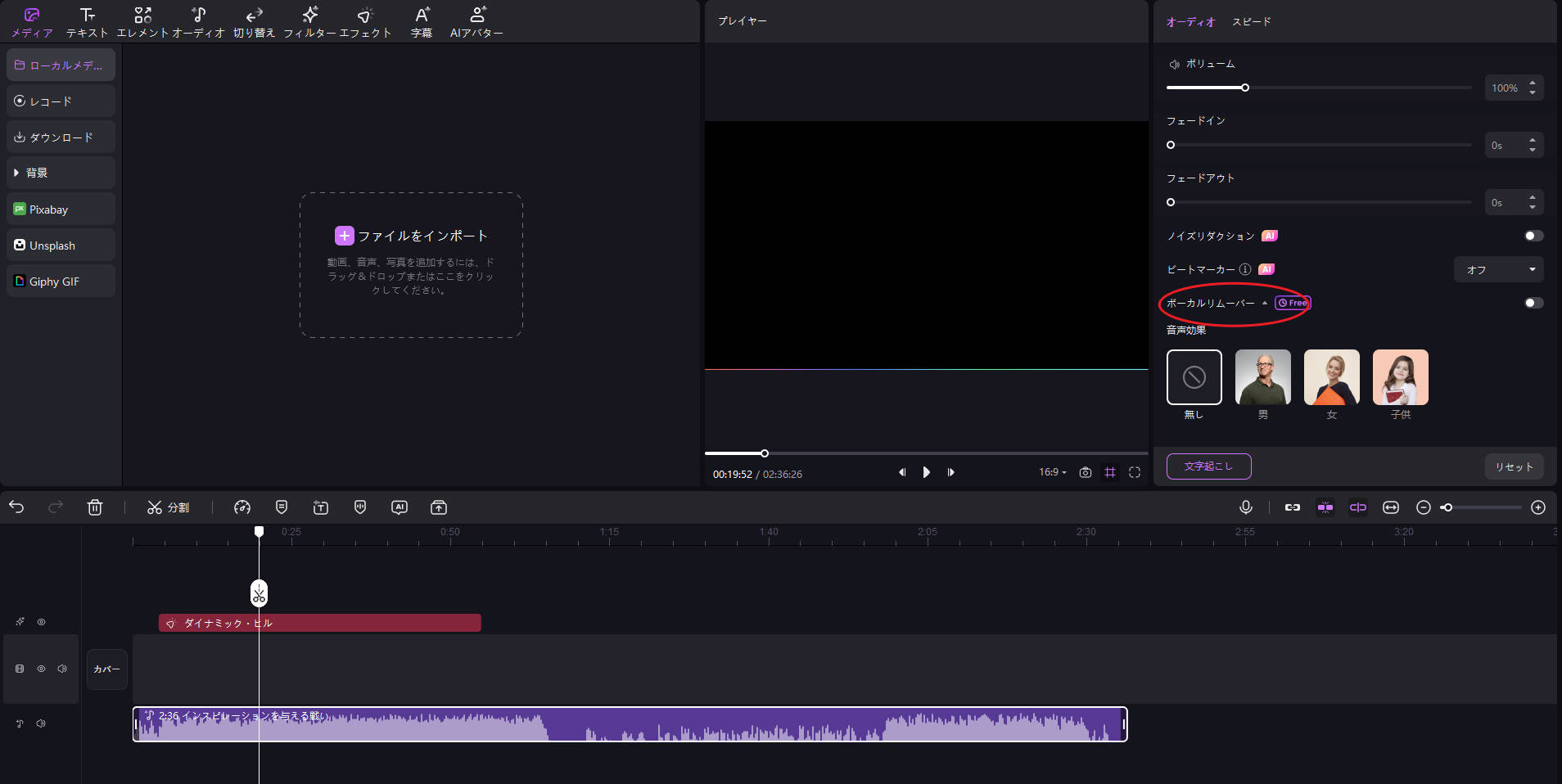Zoom in the timeline with plus icon

[1538, 507]
